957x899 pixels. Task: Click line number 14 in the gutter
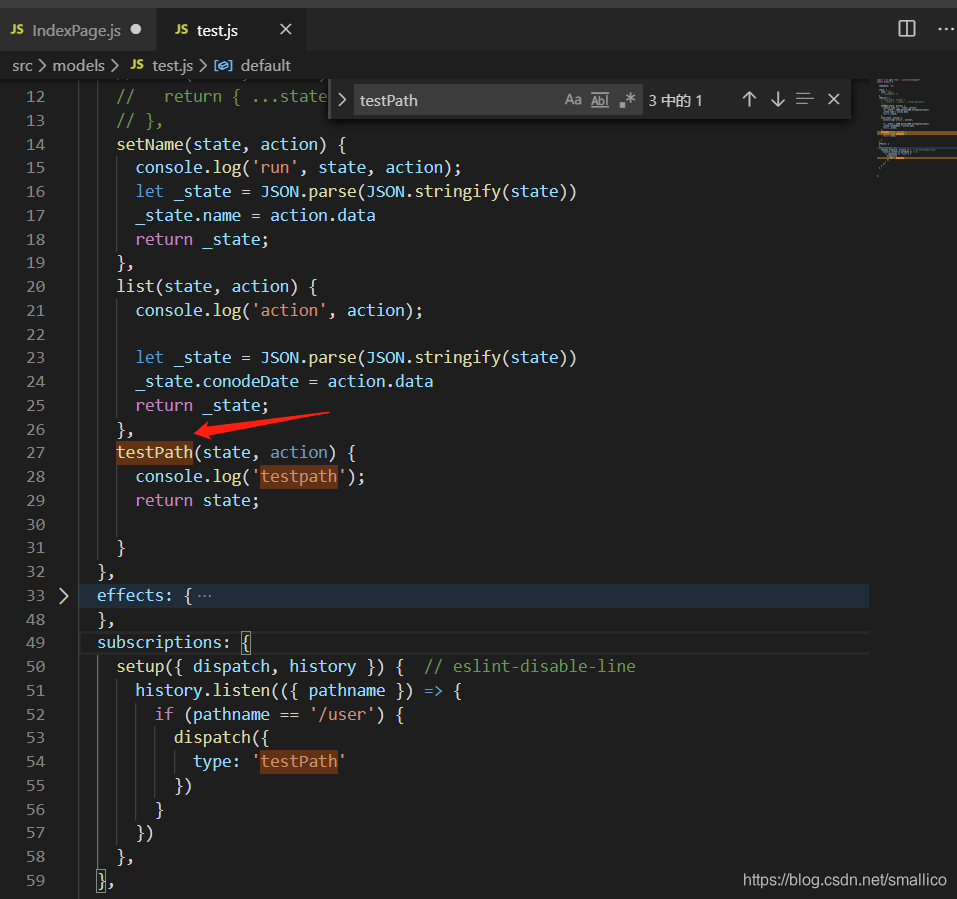[x=35, y=145]
